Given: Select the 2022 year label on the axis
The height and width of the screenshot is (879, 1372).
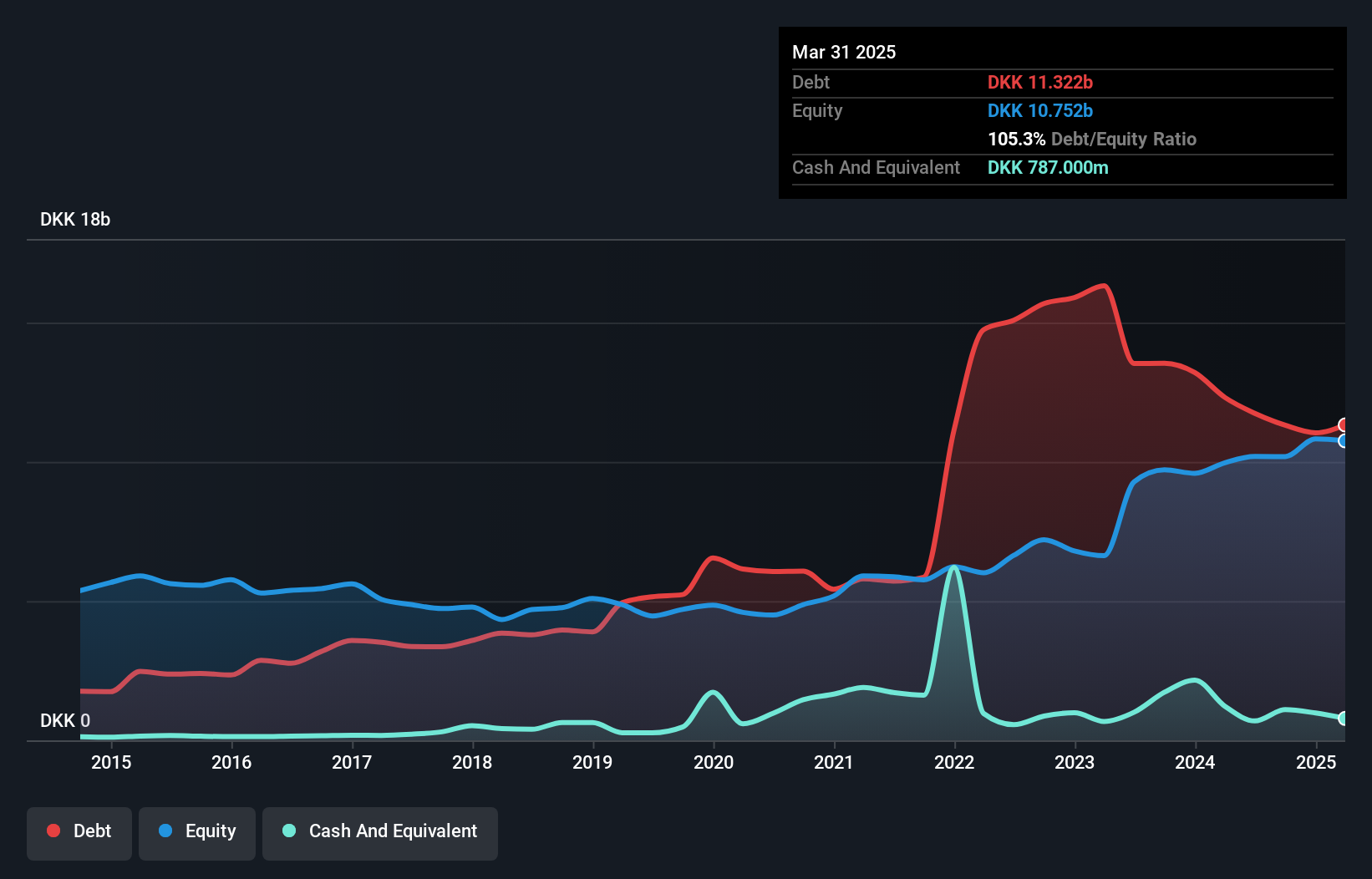Looking at the screenshot, I should pyautogui.click(x=954, y=762).
